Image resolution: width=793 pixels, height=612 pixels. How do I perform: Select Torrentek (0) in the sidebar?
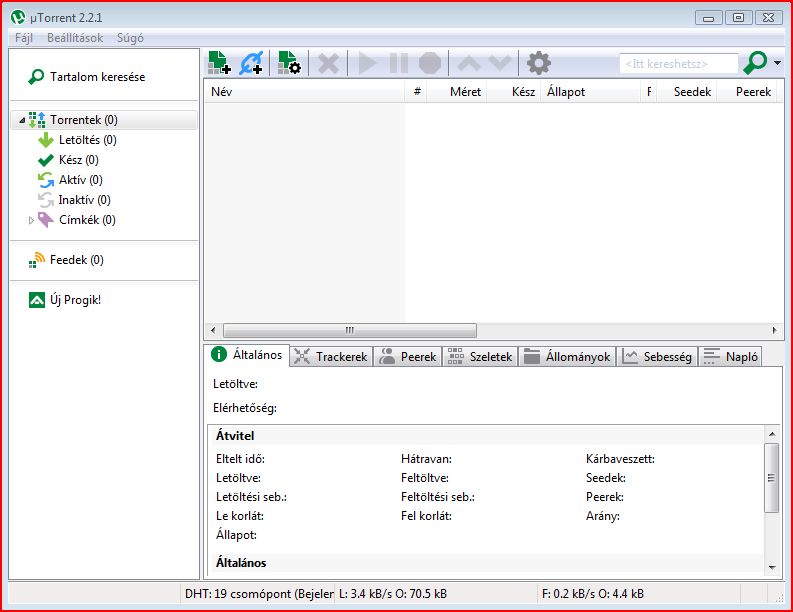coord(105,120)
